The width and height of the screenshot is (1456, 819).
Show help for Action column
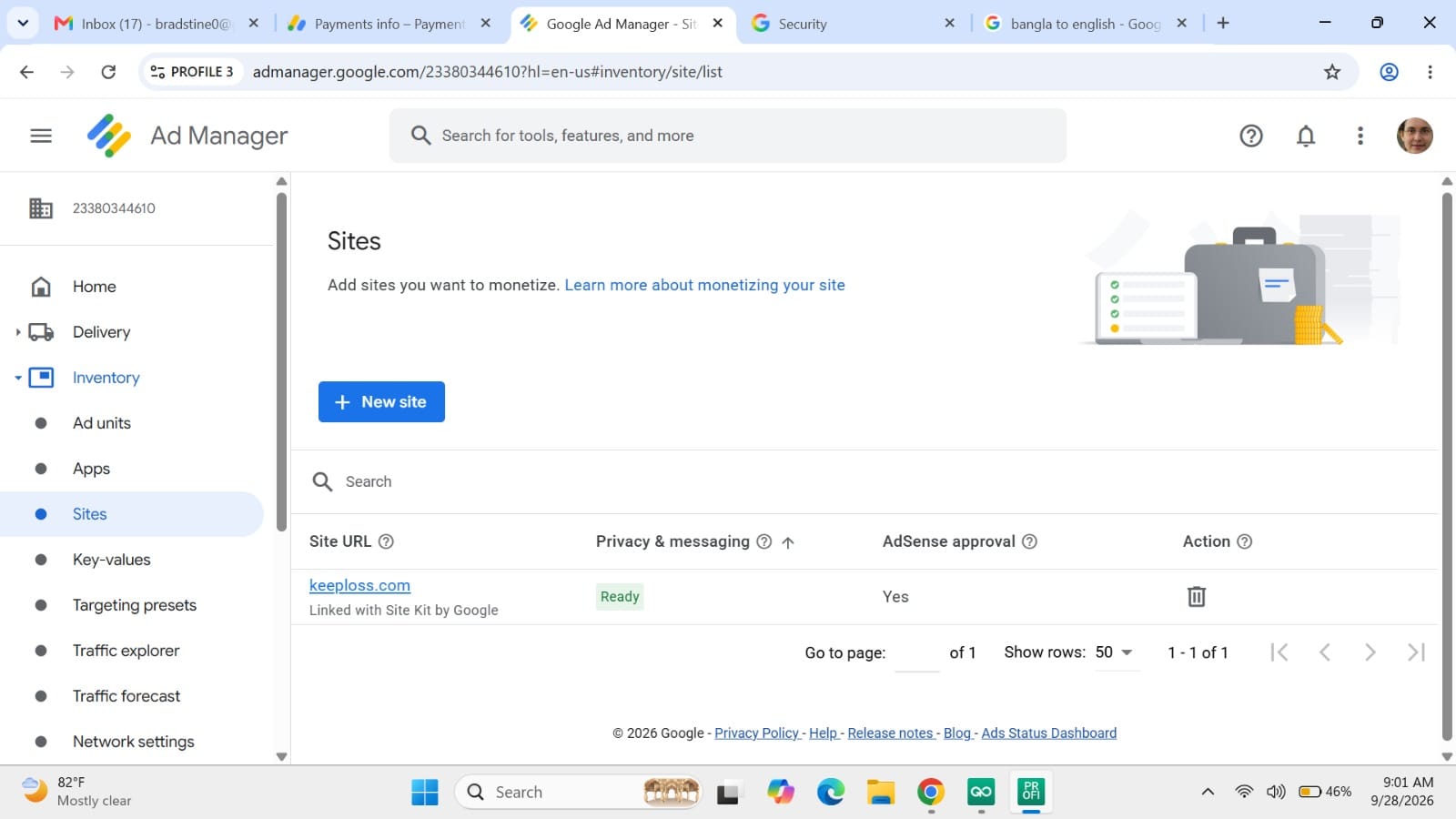point(1245,541)
